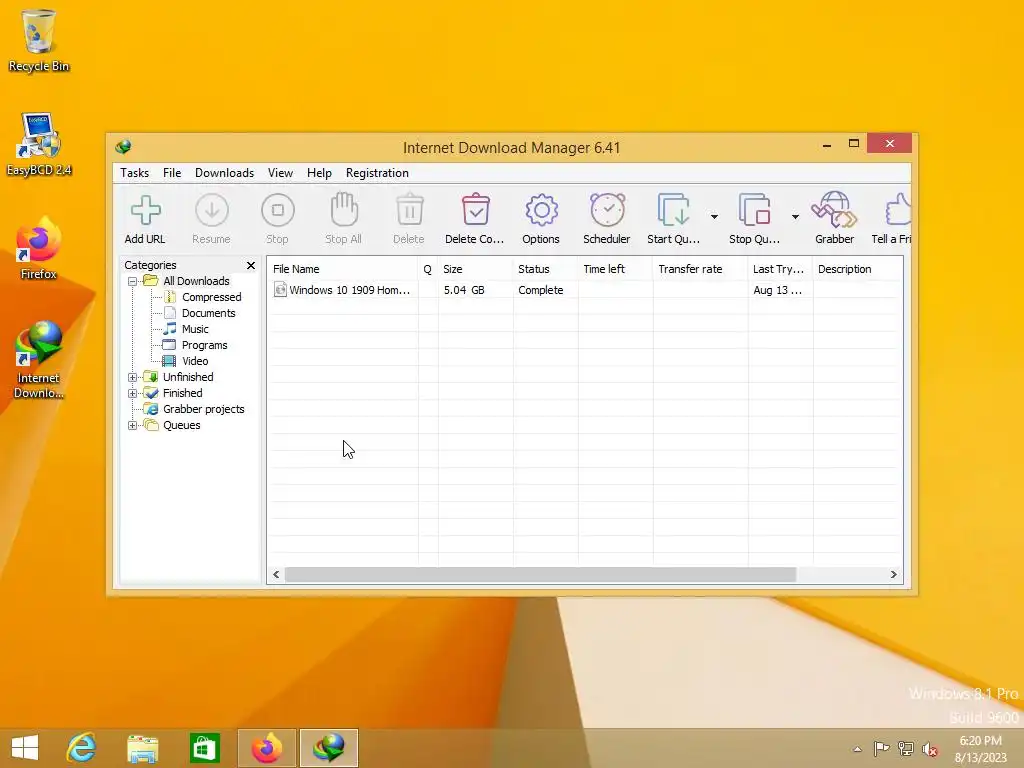
Task: Open the Help menu
Action: coord(319,173)
